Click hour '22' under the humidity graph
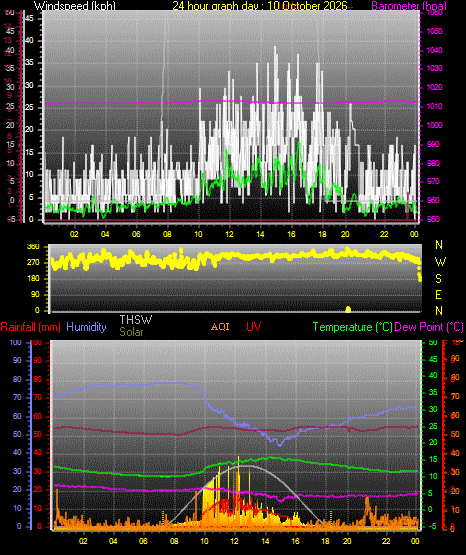466x555 pixels. coord(386,541)
